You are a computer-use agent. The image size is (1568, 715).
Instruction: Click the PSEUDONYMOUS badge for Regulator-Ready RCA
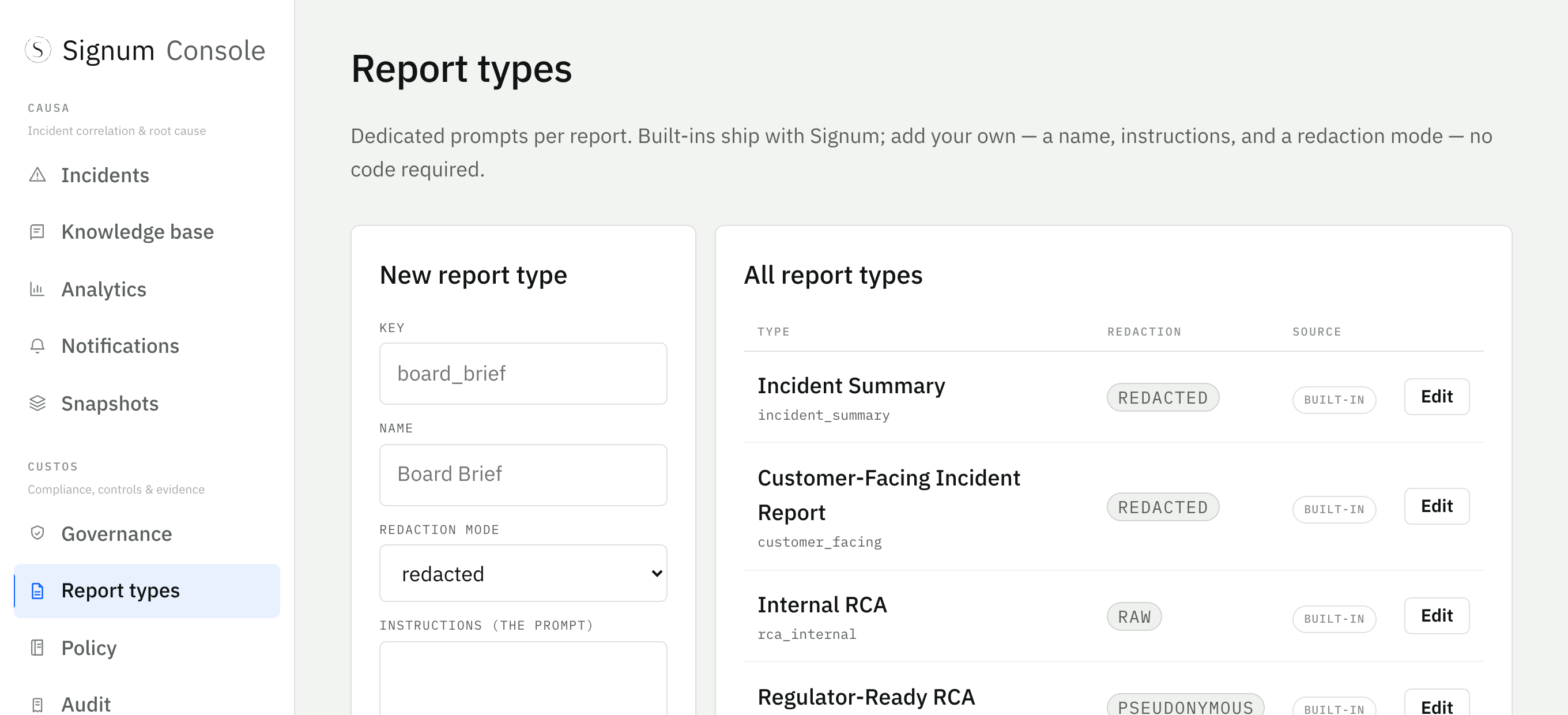(x=1185, y=705)
